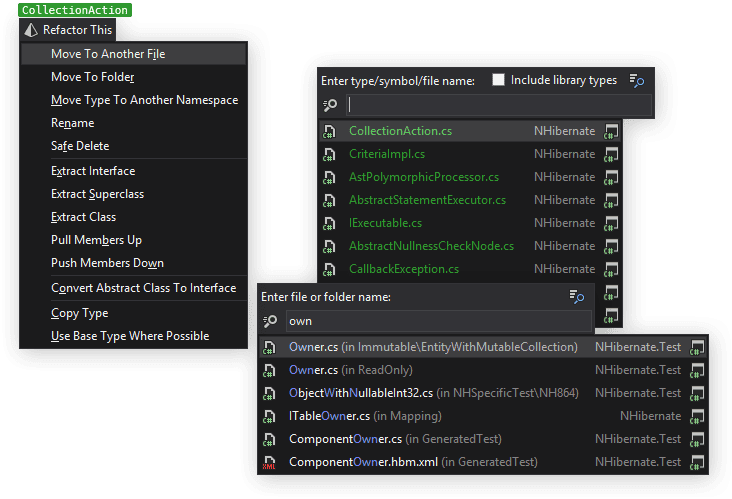Click the highlighted CollectionAction identifier
The width and height of the screenshot is (732, 499).
click(x=75, y=10)
